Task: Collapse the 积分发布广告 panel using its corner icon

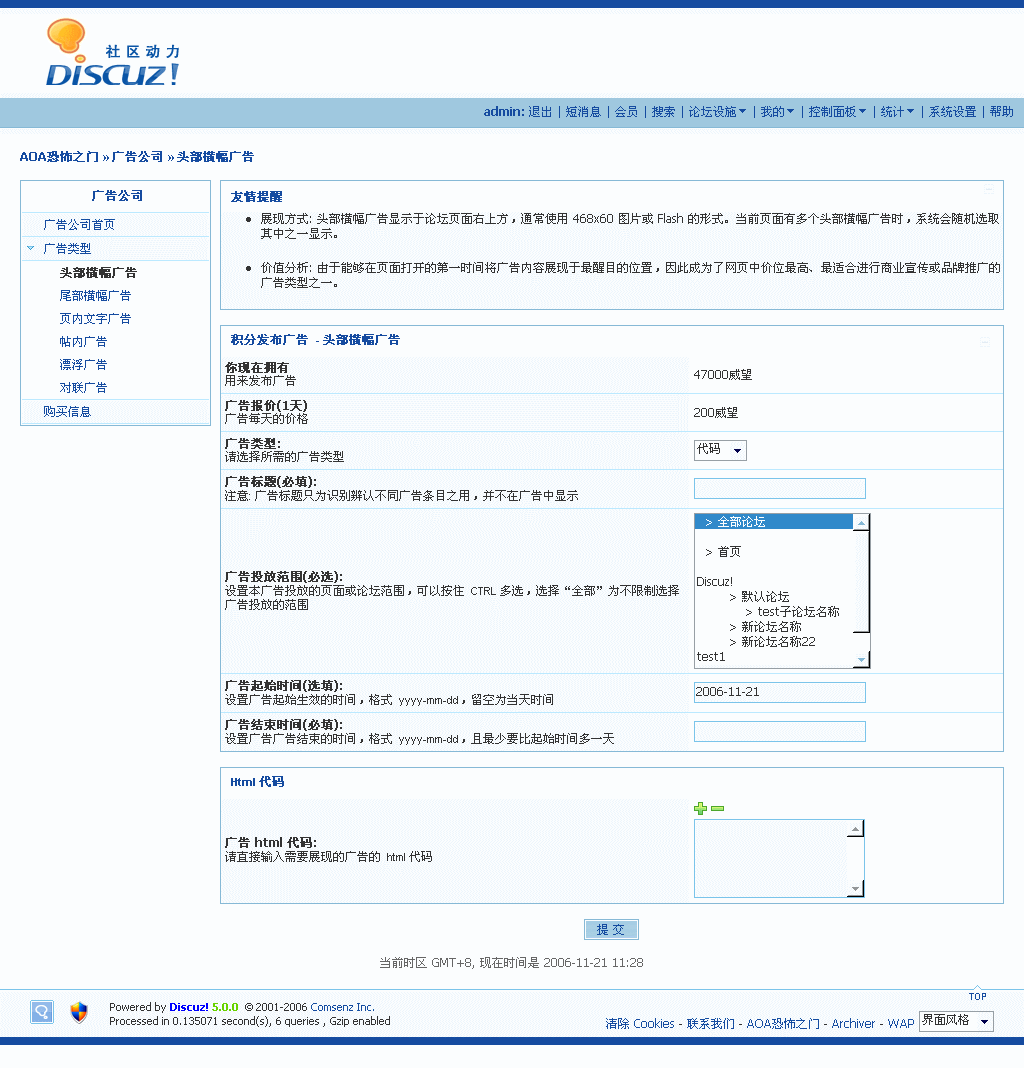Action: pos(985,341)
